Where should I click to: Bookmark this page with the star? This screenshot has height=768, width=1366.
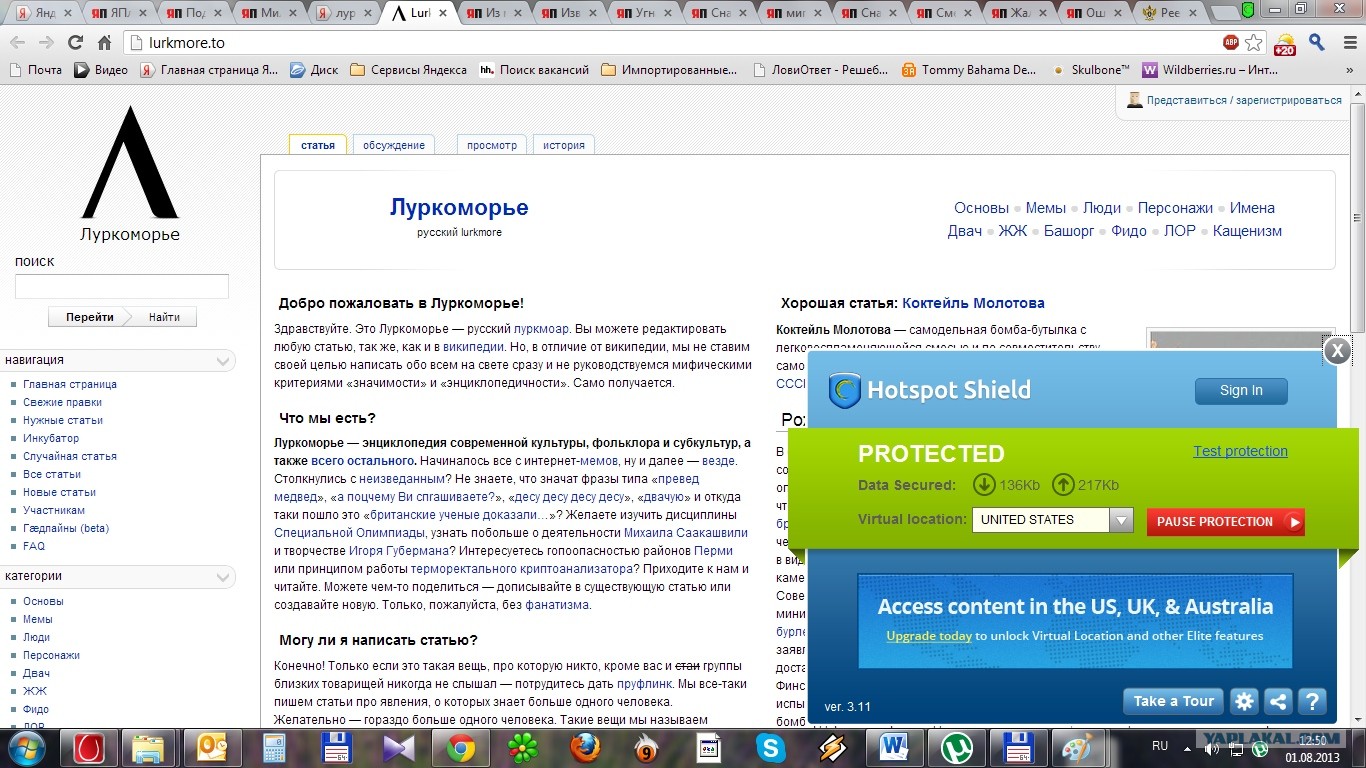(1254, 43)
